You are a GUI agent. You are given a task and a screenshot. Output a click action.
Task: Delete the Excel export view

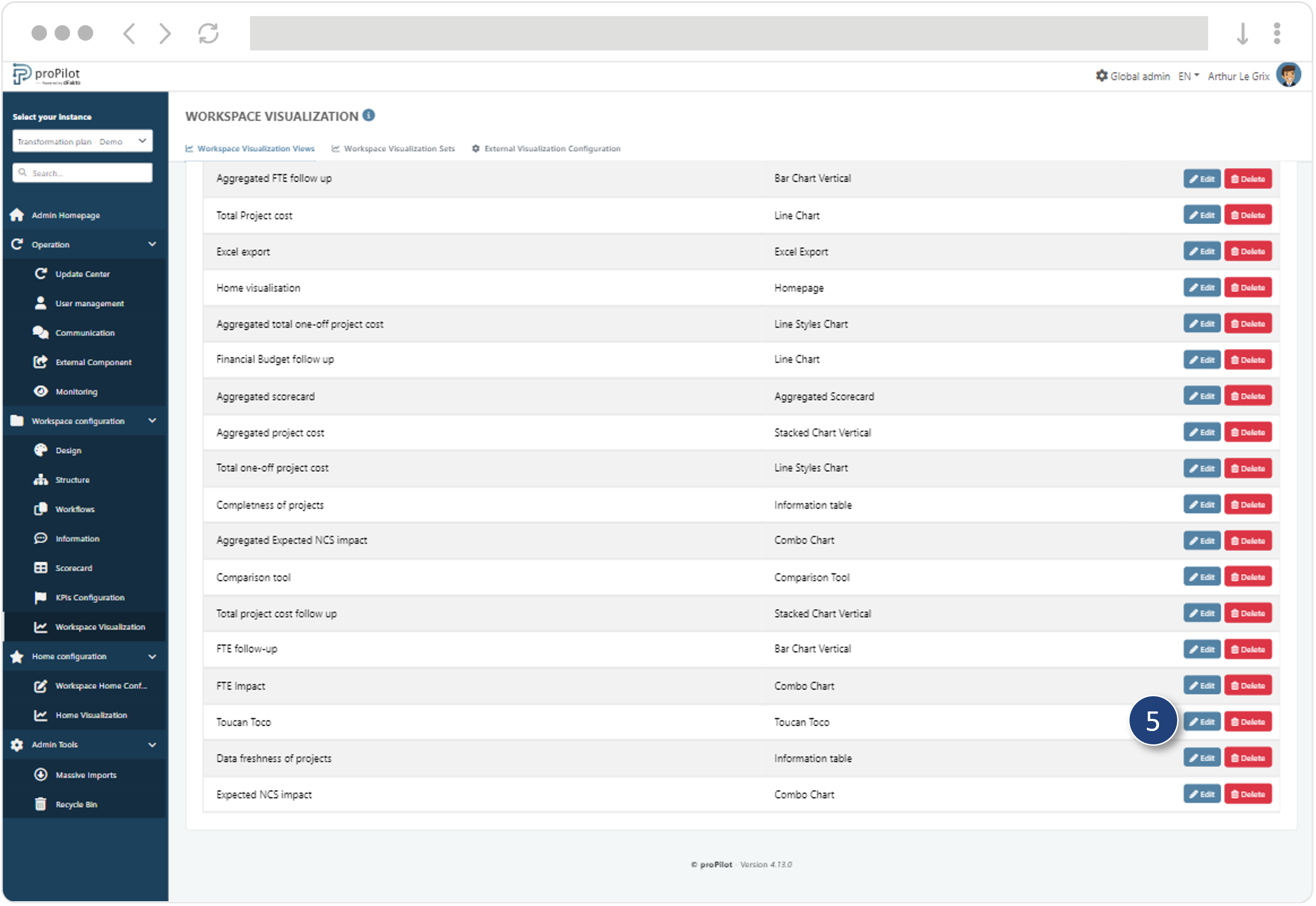point(1247,251)
